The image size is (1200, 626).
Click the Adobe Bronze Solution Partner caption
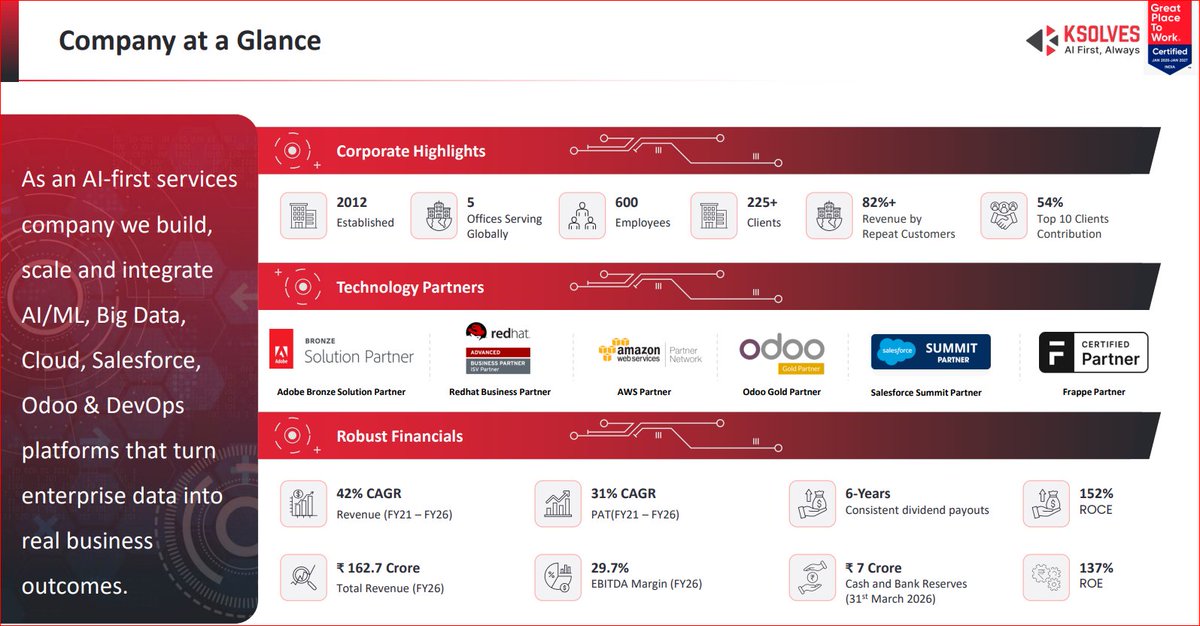pos(341,392)
